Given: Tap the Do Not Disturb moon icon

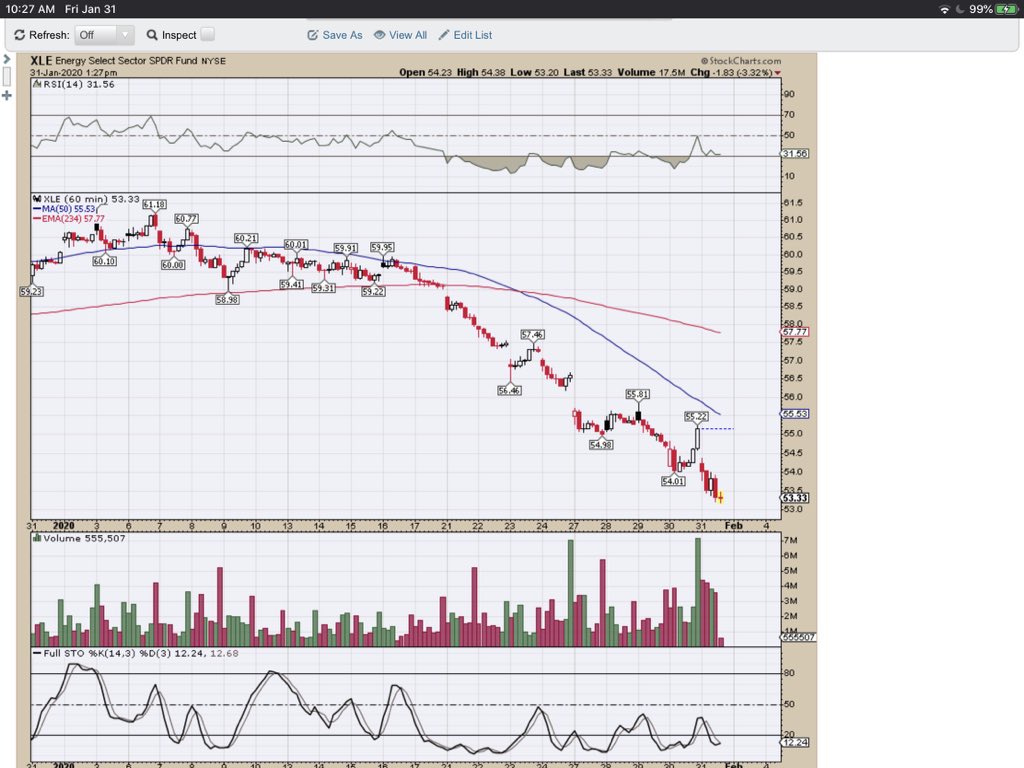Looking at the screenshot, I should (960, 9).
